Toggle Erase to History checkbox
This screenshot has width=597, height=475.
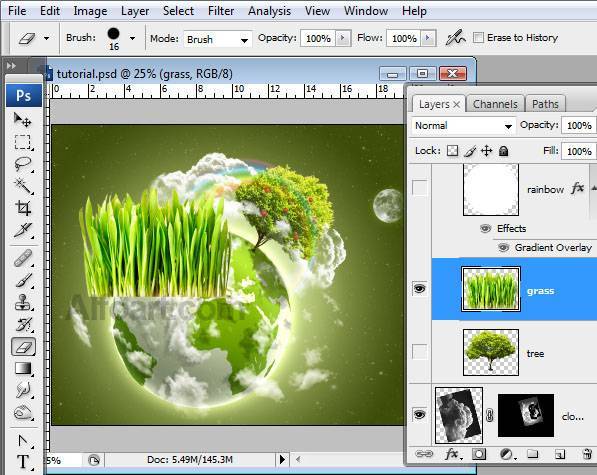coord(478,38)
